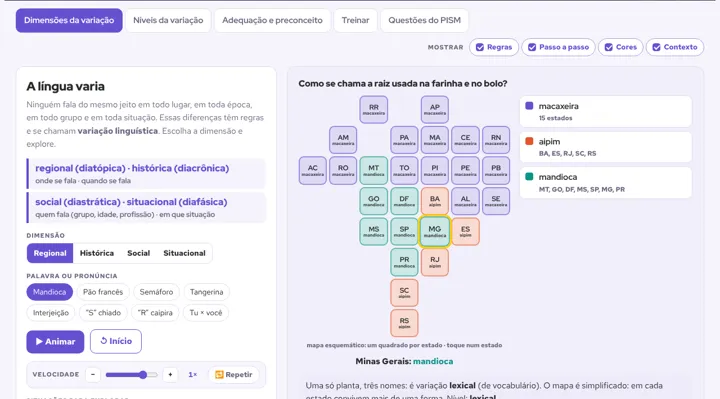
Task: Decrease speed with the minus button
Action: [x=93, y=375]
